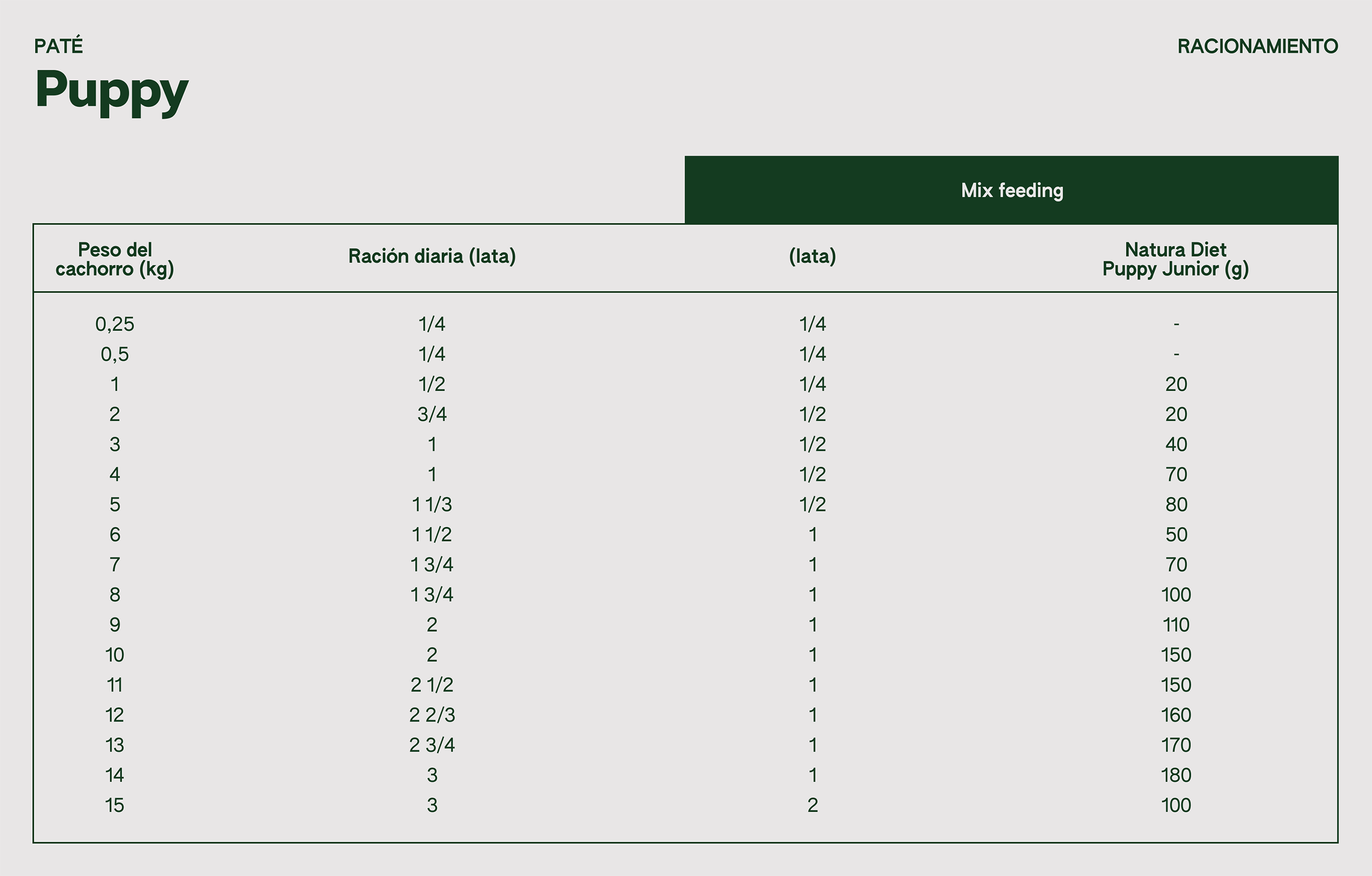Viewport: 1372px width, 876px height.
Task: Select the Natura Diet Puppy Junior (g) header
Action: pyautogui.click(x=1175, y=259)
